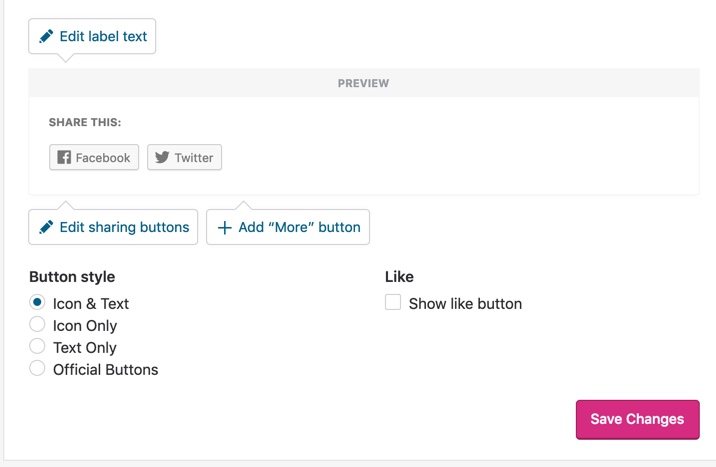Click the Twitter share button label
This screenshot has height=467, width=716.
pos(194,158)
